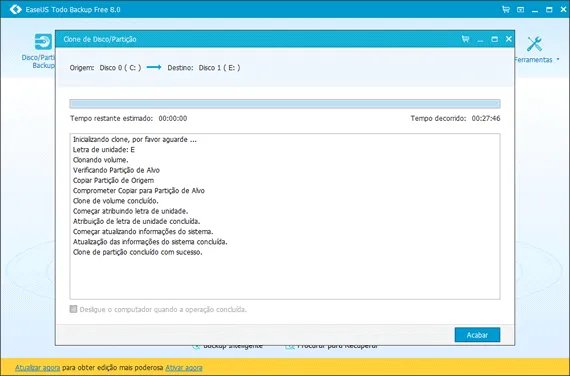Minimize the EaseUS main window
Viewport: 570px width, 376px height.
click(535, 10)
